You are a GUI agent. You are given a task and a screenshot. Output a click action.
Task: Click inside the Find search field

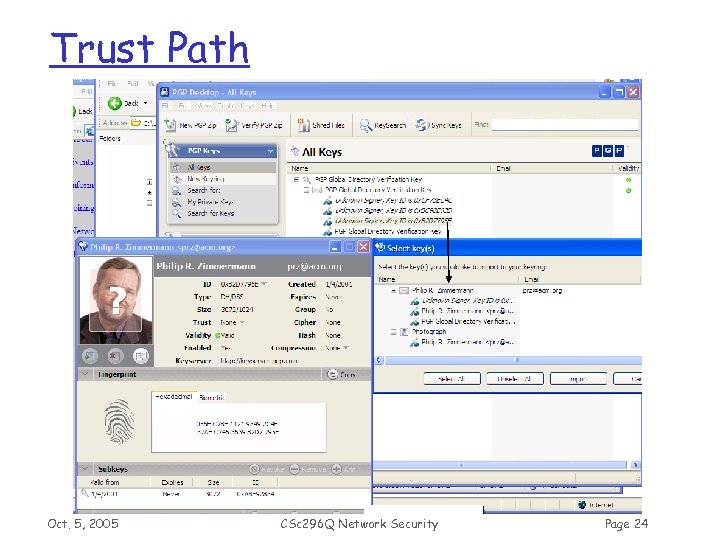(565, 124)
